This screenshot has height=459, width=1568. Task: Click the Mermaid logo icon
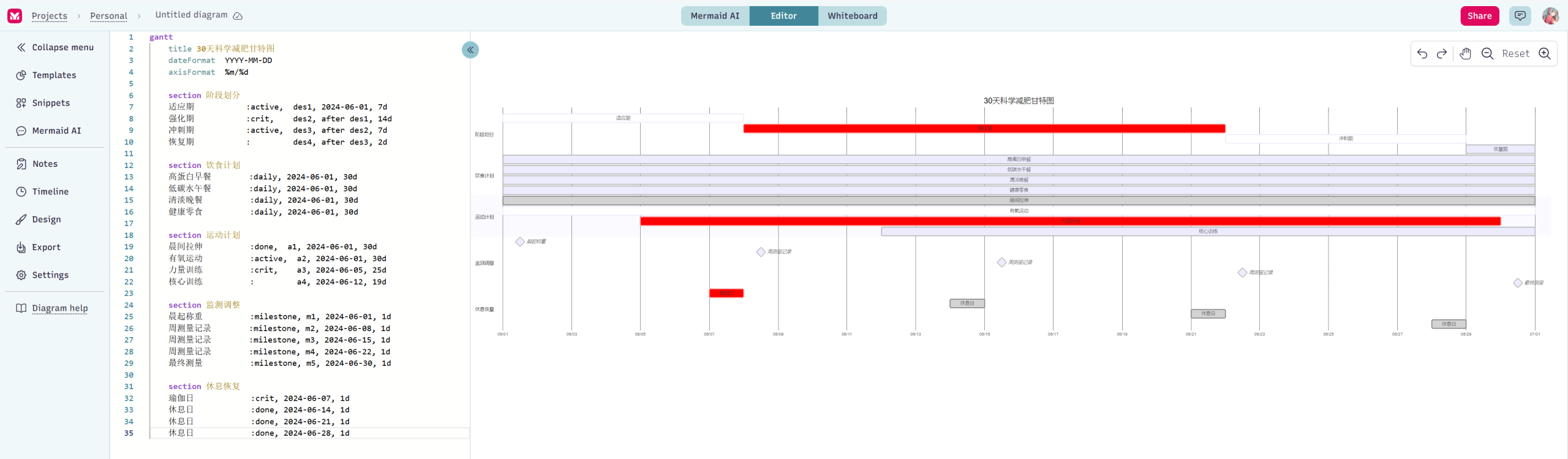pos(15,16)
